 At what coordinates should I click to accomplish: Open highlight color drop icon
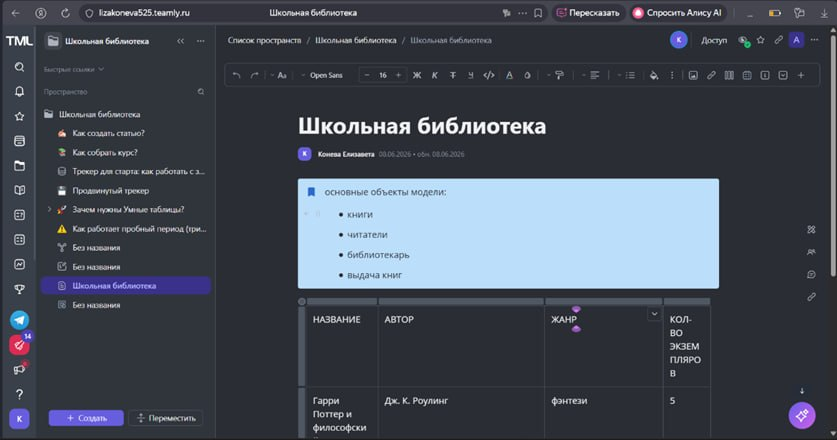coord(527,75)
